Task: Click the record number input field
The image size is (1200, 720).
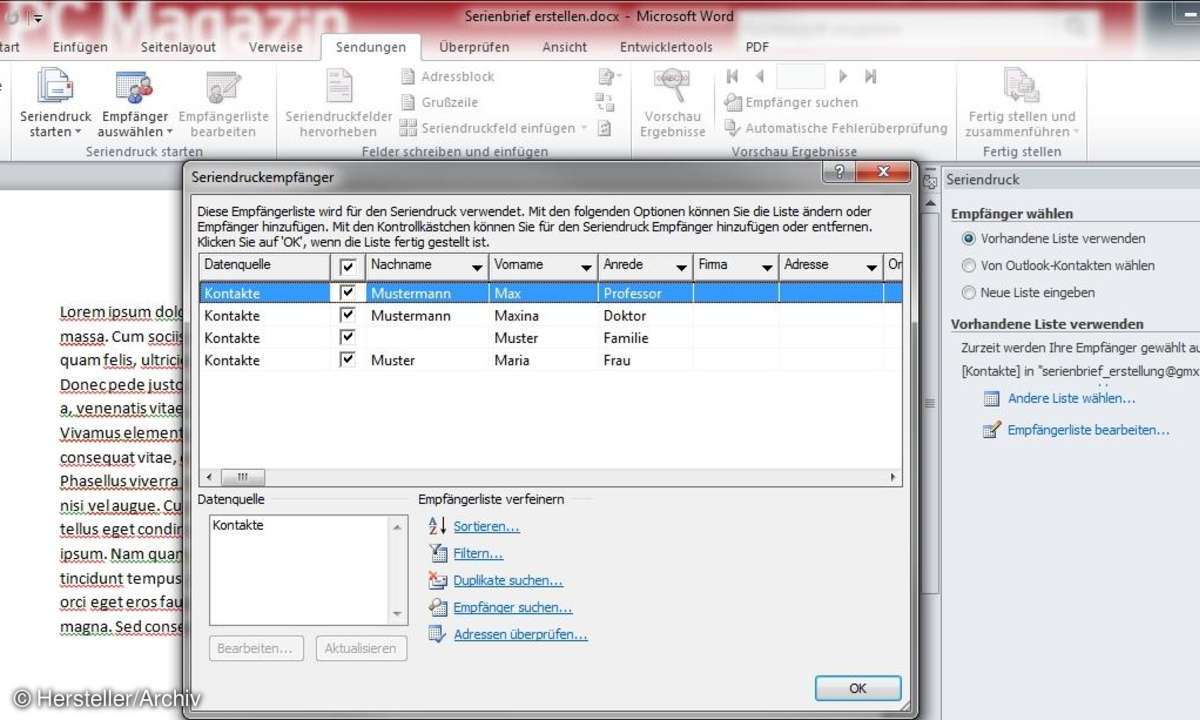Action: (x=800, y=76)
